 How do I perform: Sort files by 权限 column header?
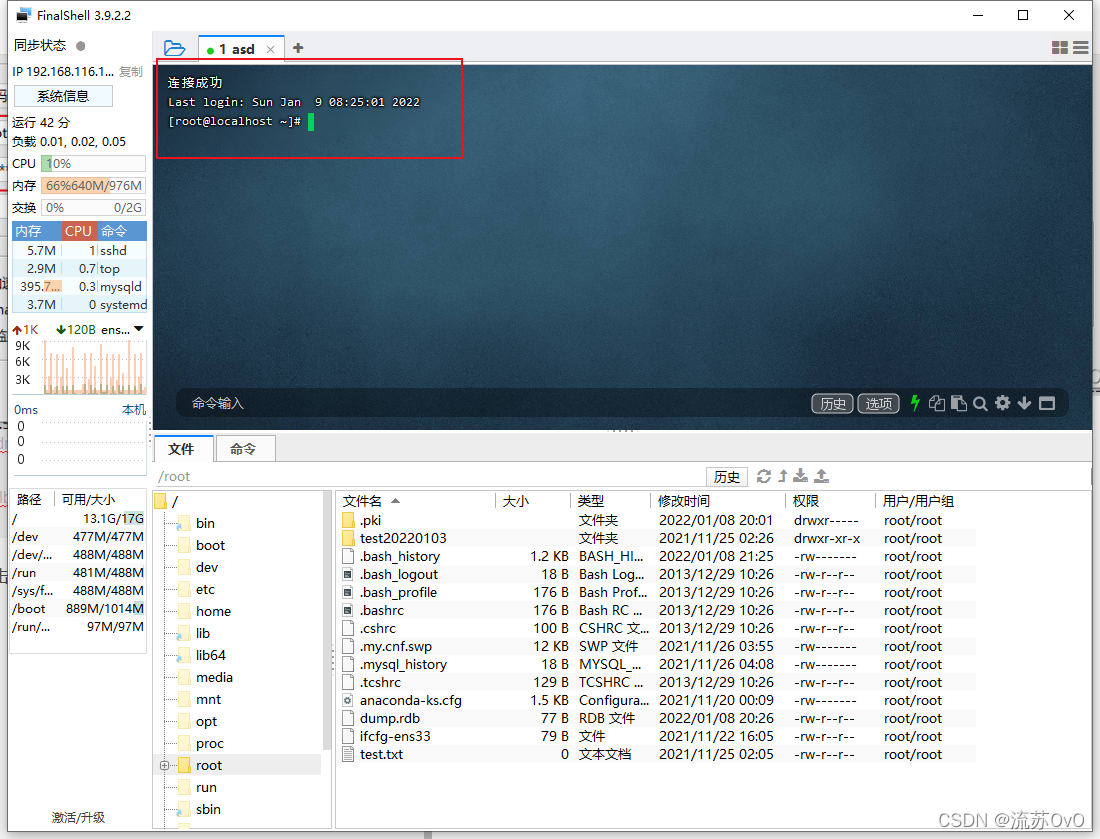click(830, 501)
